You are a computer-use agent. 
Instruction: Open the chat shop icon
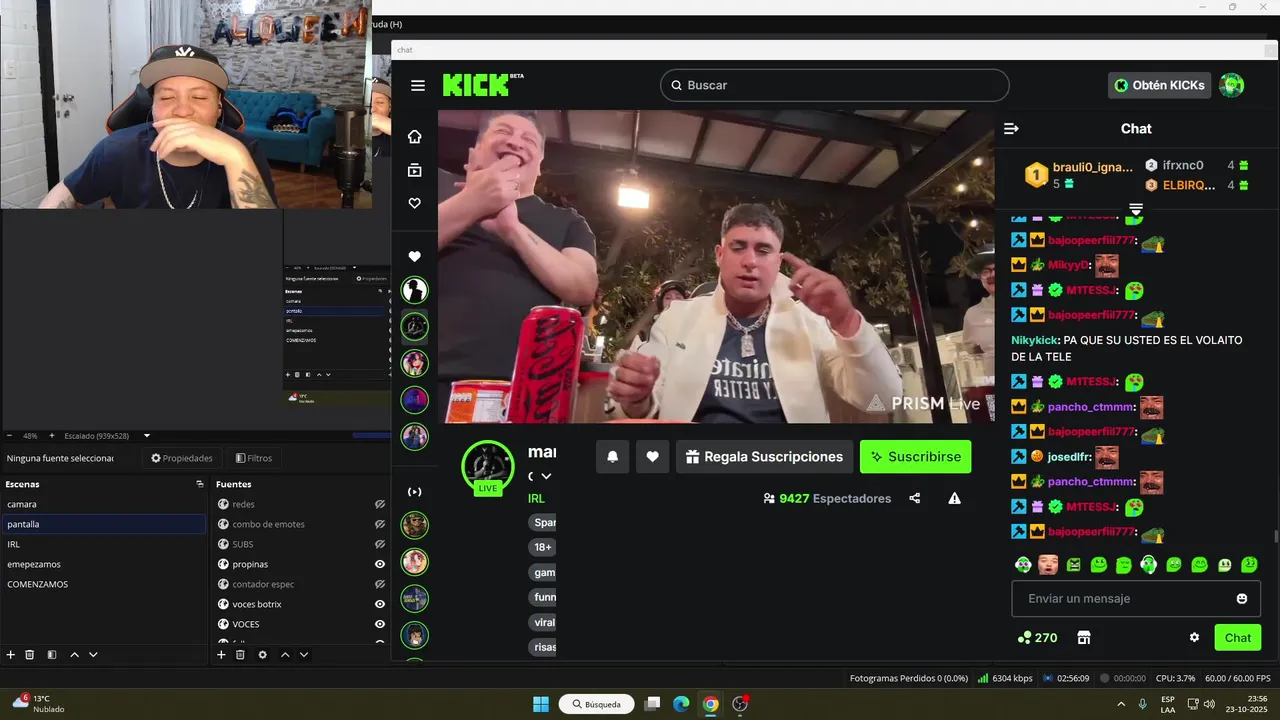pyautogui.click(x=1083, y=637)
